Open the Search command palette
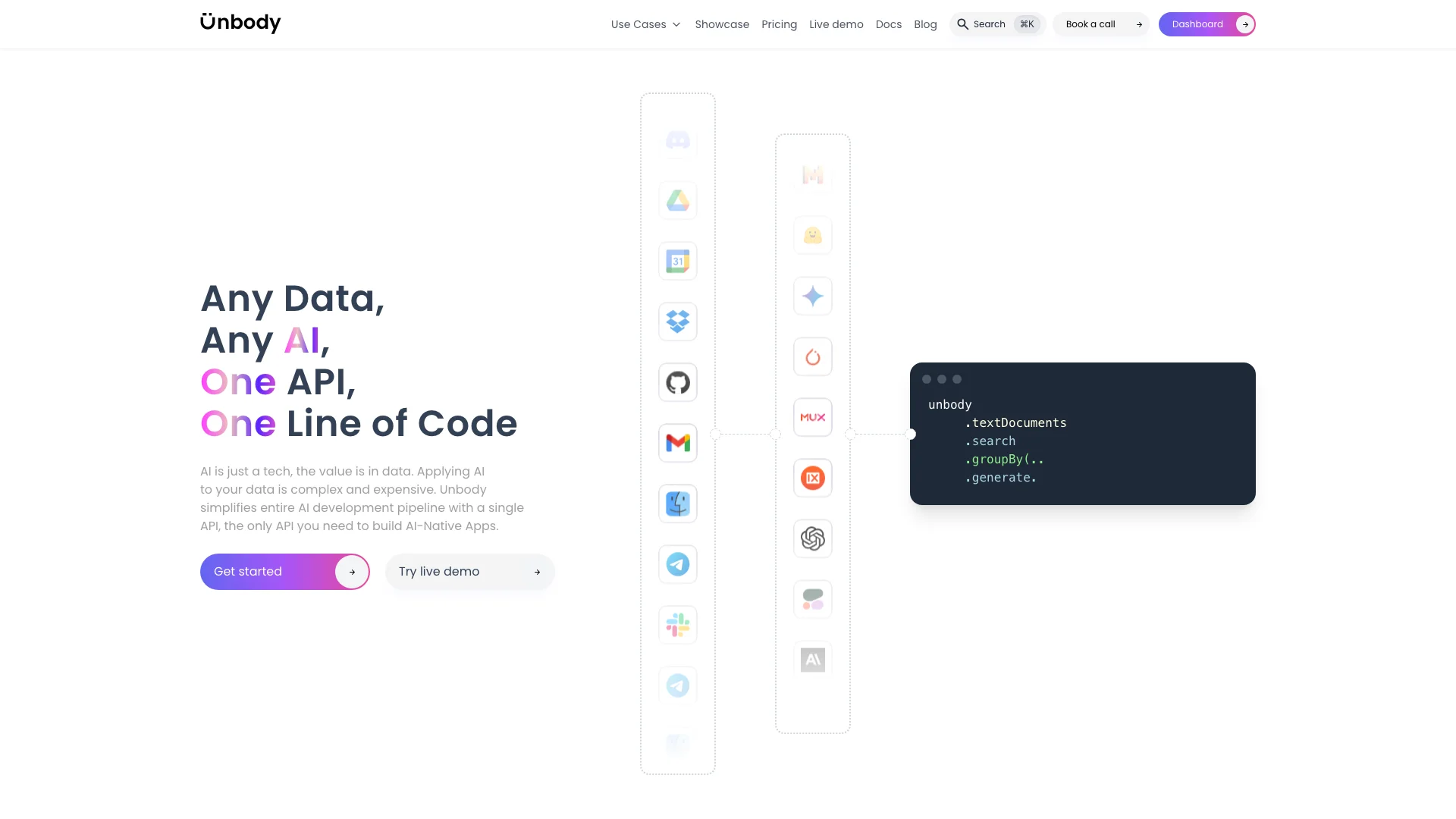This screenshot has width=1456, height=819. click(997, 24)
